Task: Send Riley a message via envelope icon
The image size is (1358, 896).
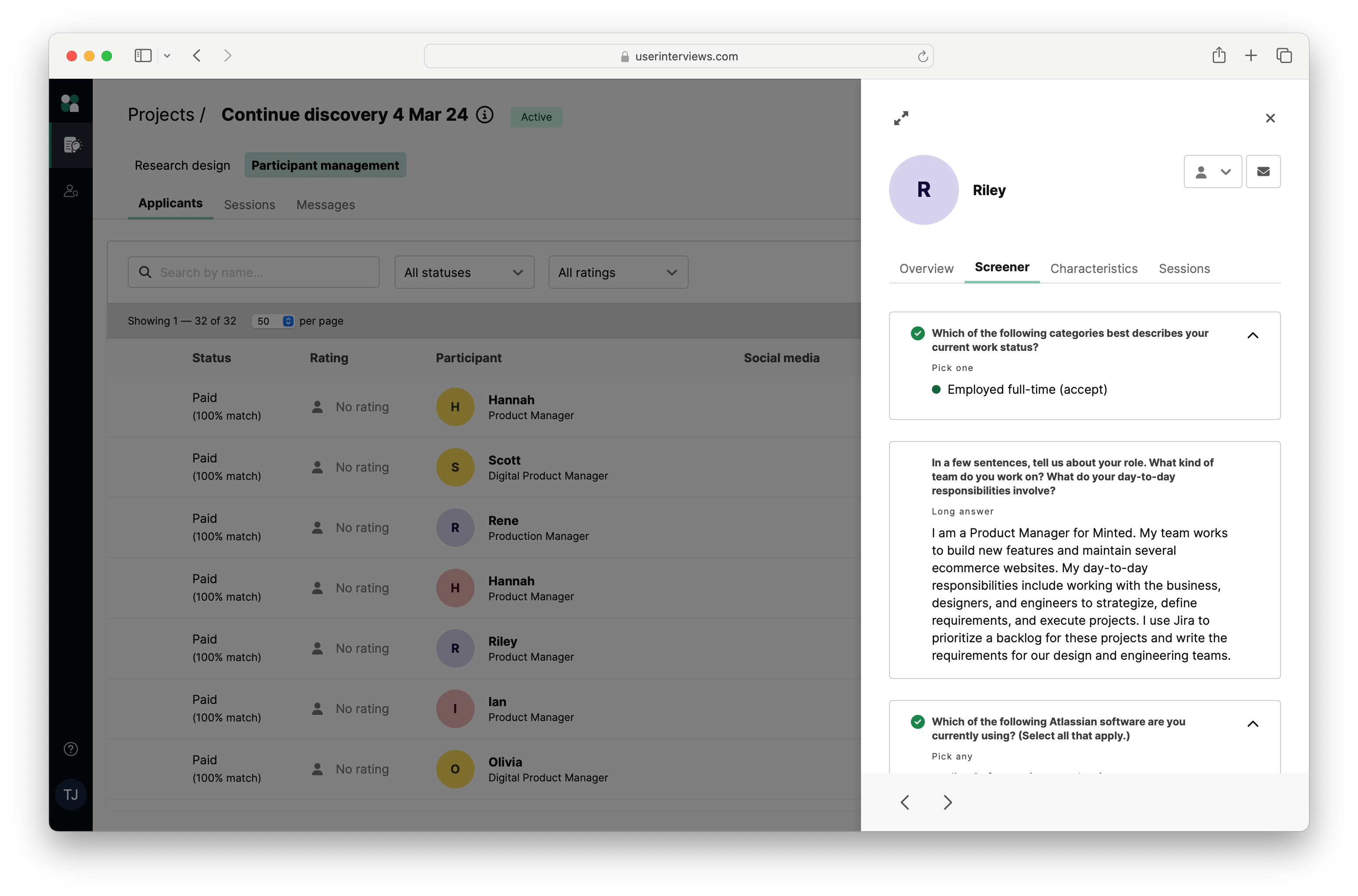Action: coord(1263,171)
